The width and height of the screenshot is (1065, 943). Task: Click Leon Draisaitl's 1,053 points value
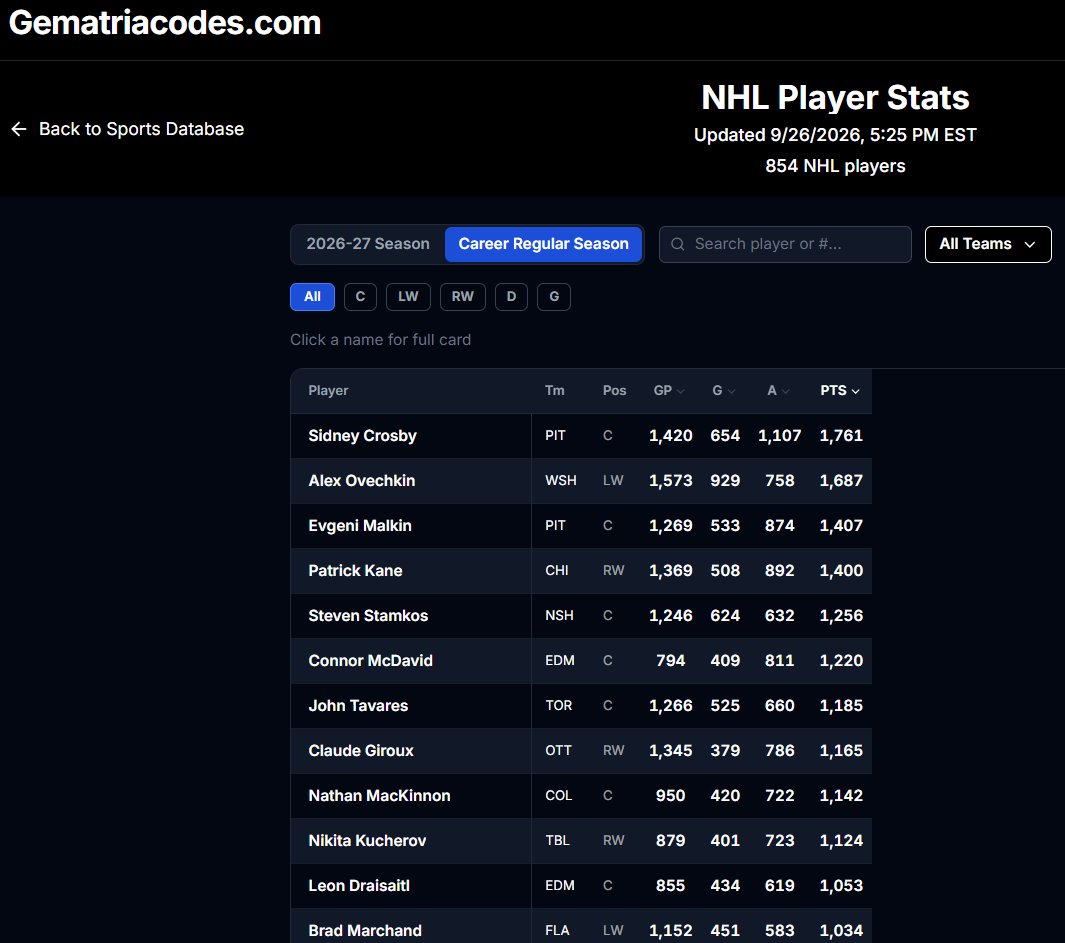click(x=841, y=885)
